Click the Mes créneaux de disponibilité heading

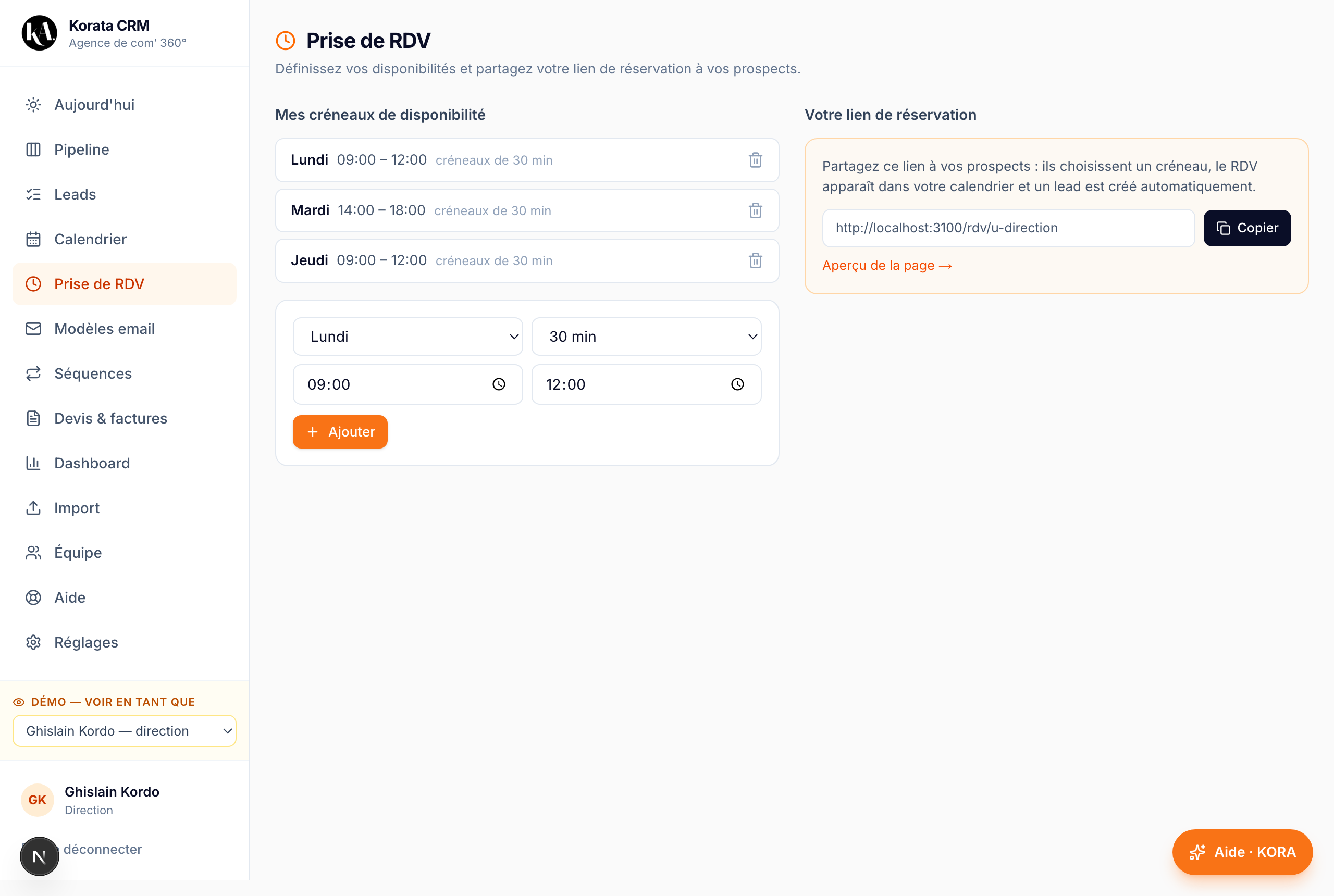tap(380, 115)
